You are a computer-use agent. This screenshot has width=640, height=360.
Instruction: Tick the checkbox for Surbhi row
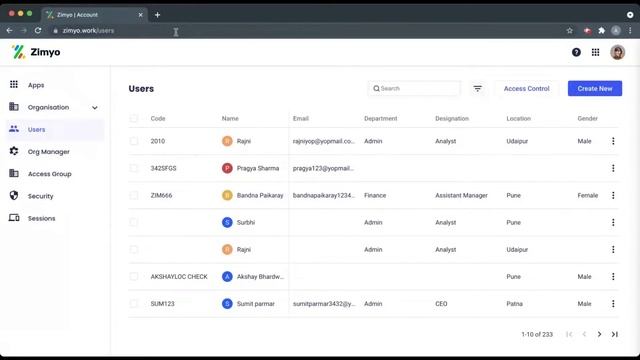[134, 222]
